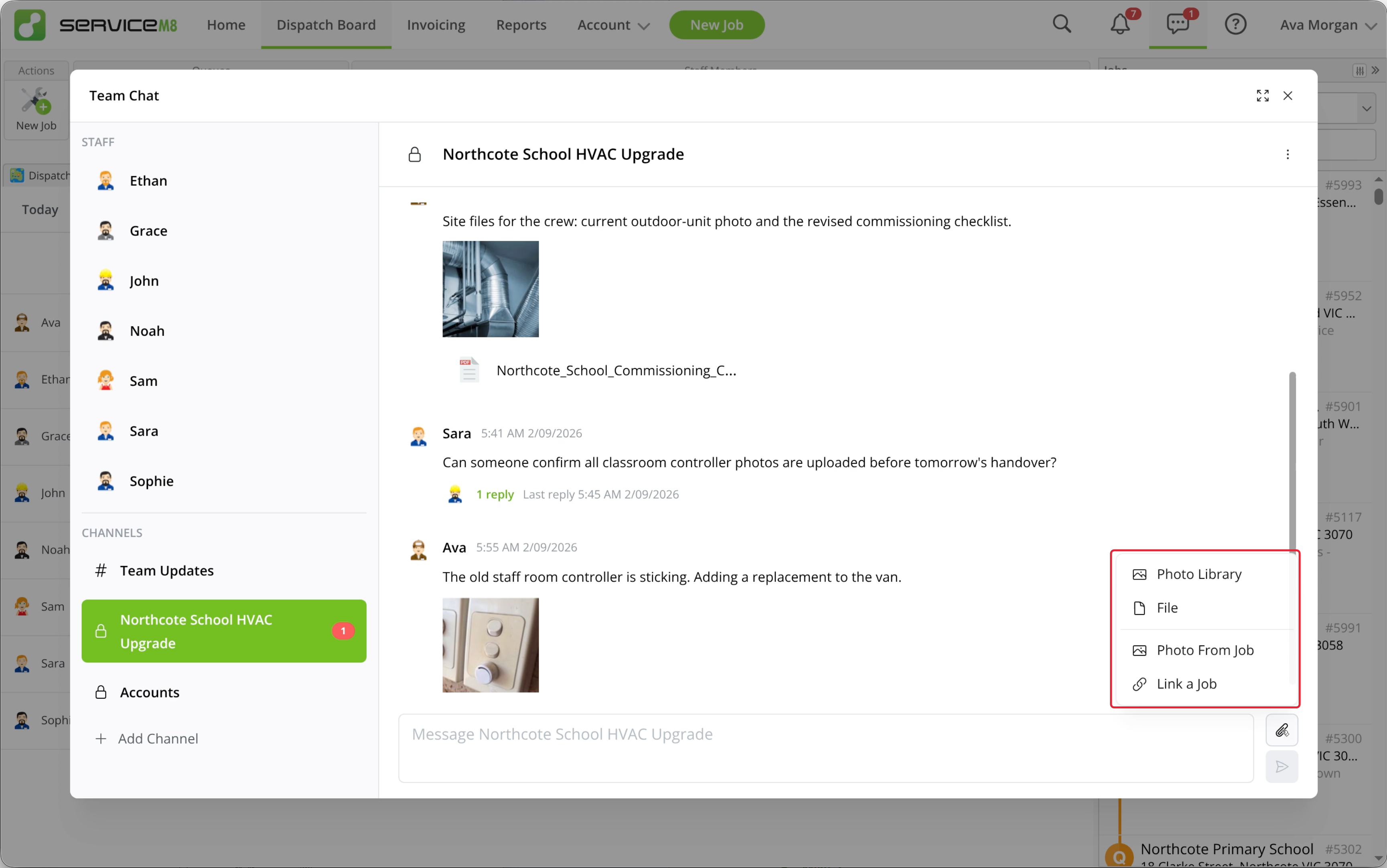The image size is (1387, 868).
Task: Click the column settings icon in Jobs panel
Action: (1359, 70)
